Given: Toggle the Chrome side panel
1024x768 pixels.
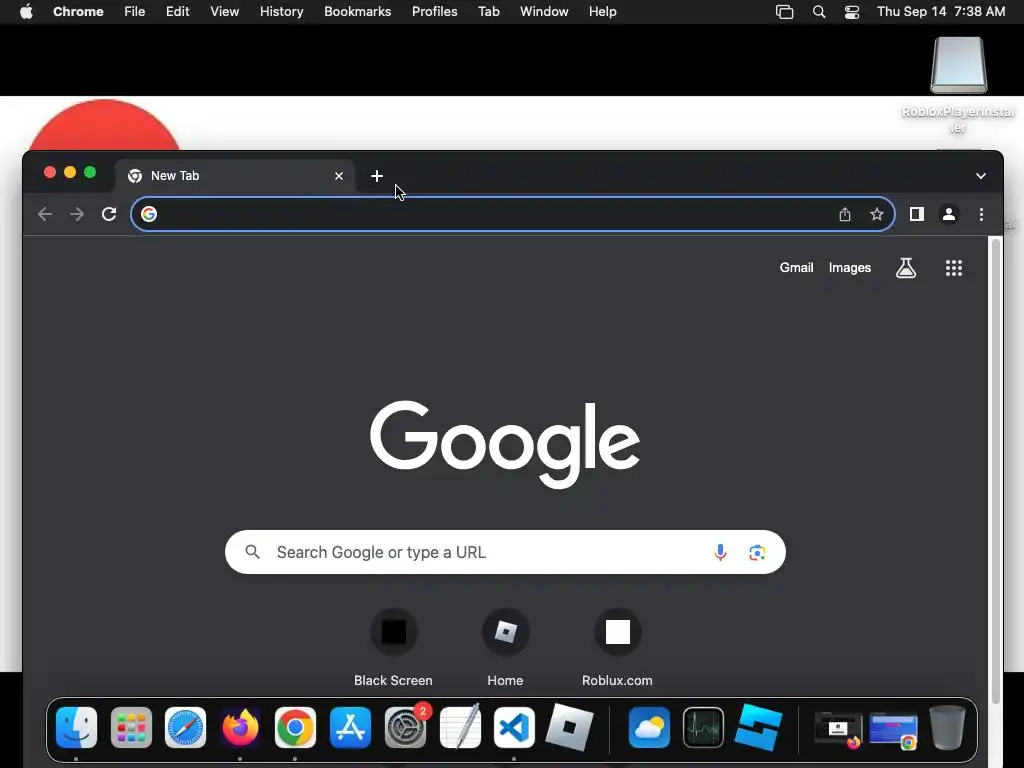Looking at the screenshot, I should tap(917, 214).
